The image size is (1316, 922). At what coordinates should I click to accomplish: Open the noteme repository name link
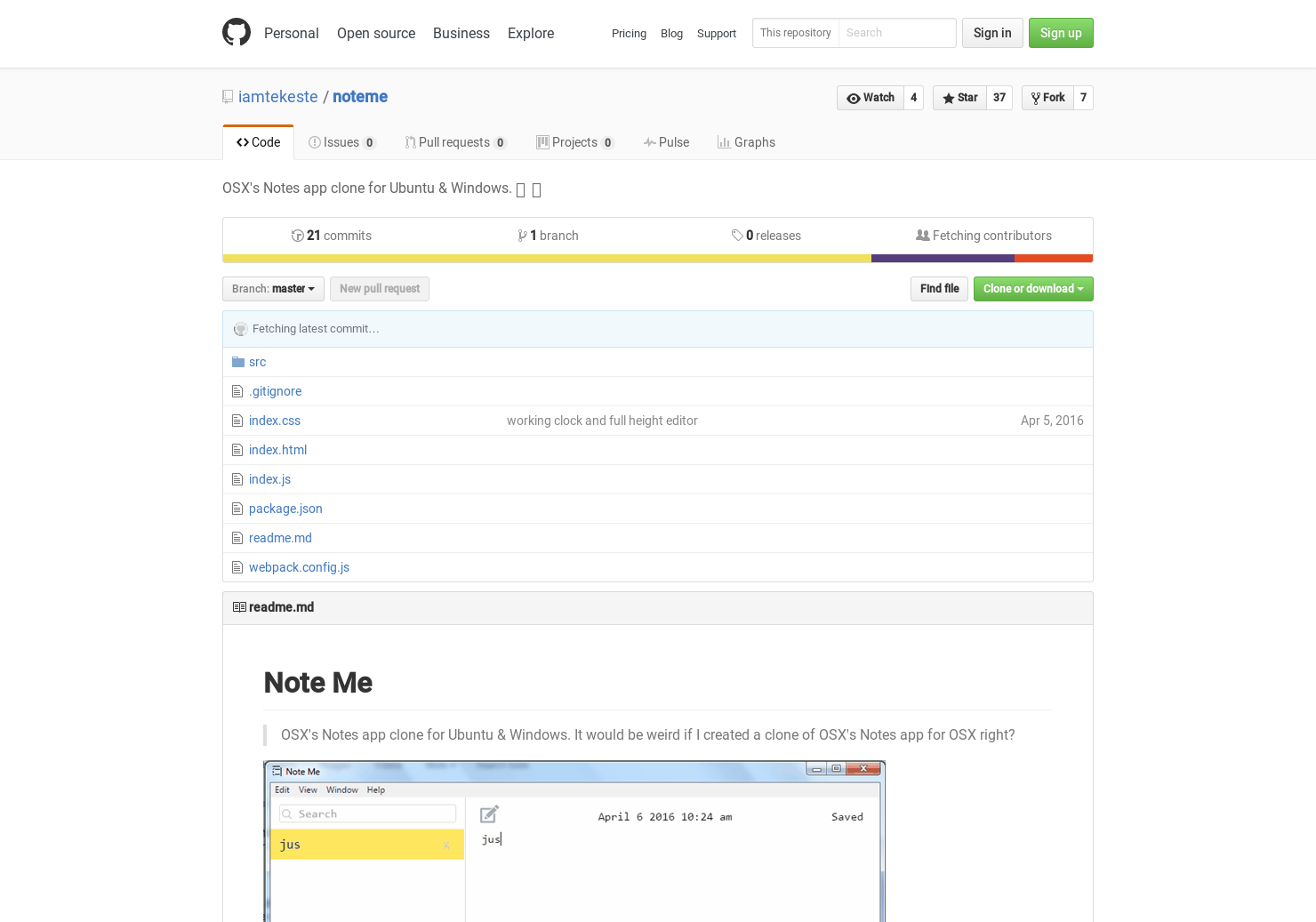click(x=360, y=97)
